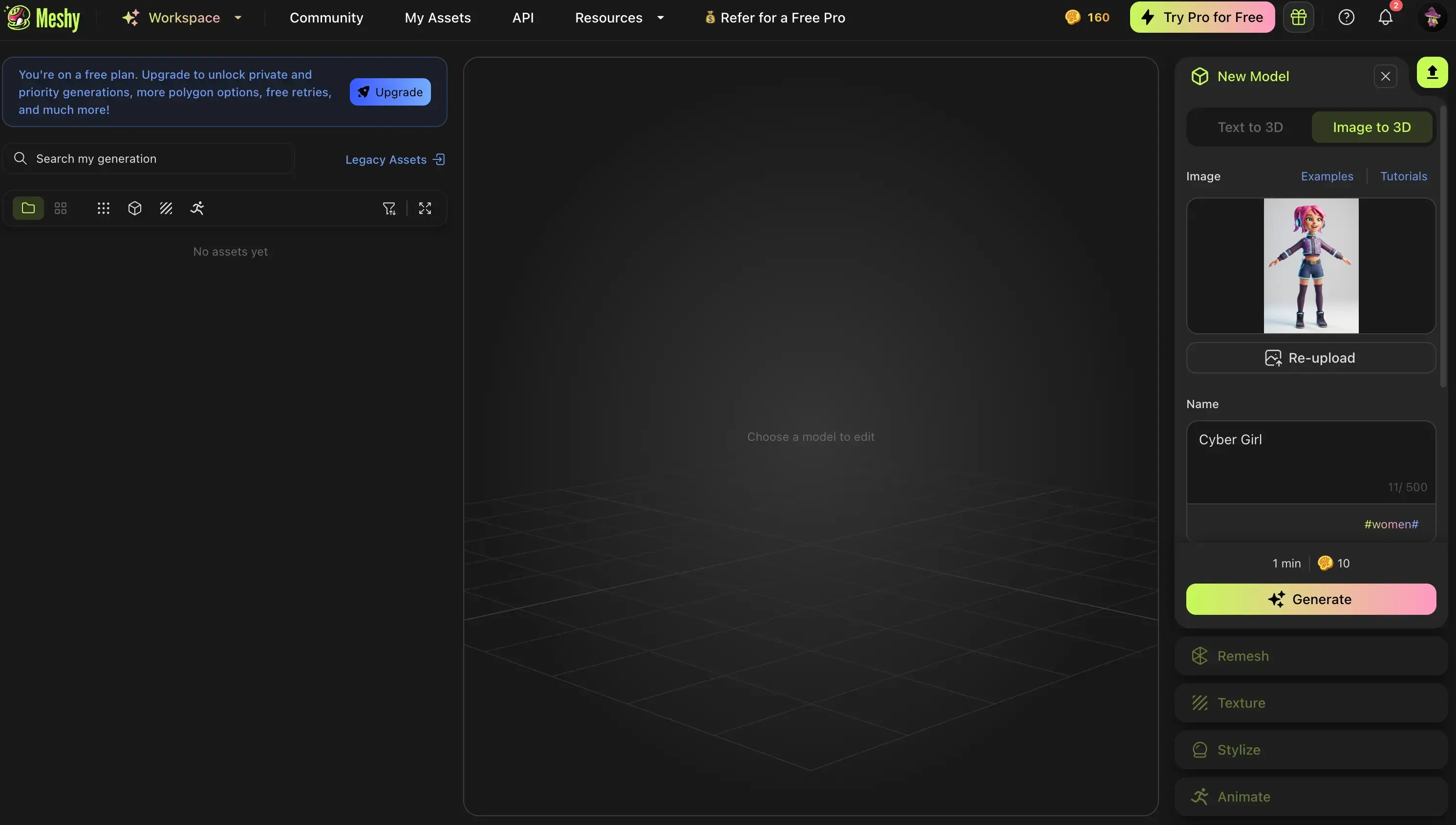The image size is (1456, 825).
Task: Click the upload model icon near New Model
Action: point(1432,72)
